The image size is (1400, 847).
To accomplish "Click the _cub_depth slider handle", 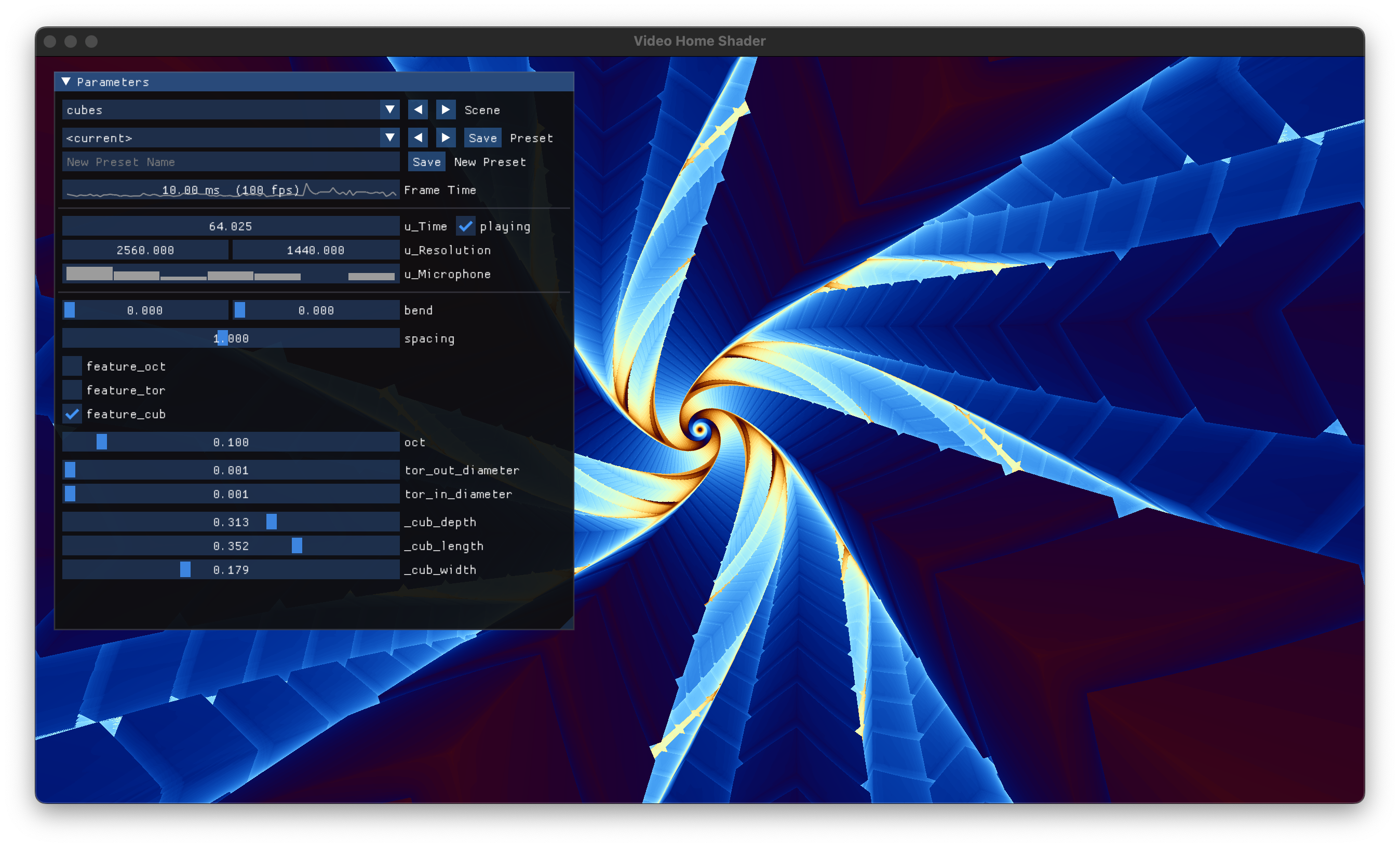I will click(x=272, y=522).
